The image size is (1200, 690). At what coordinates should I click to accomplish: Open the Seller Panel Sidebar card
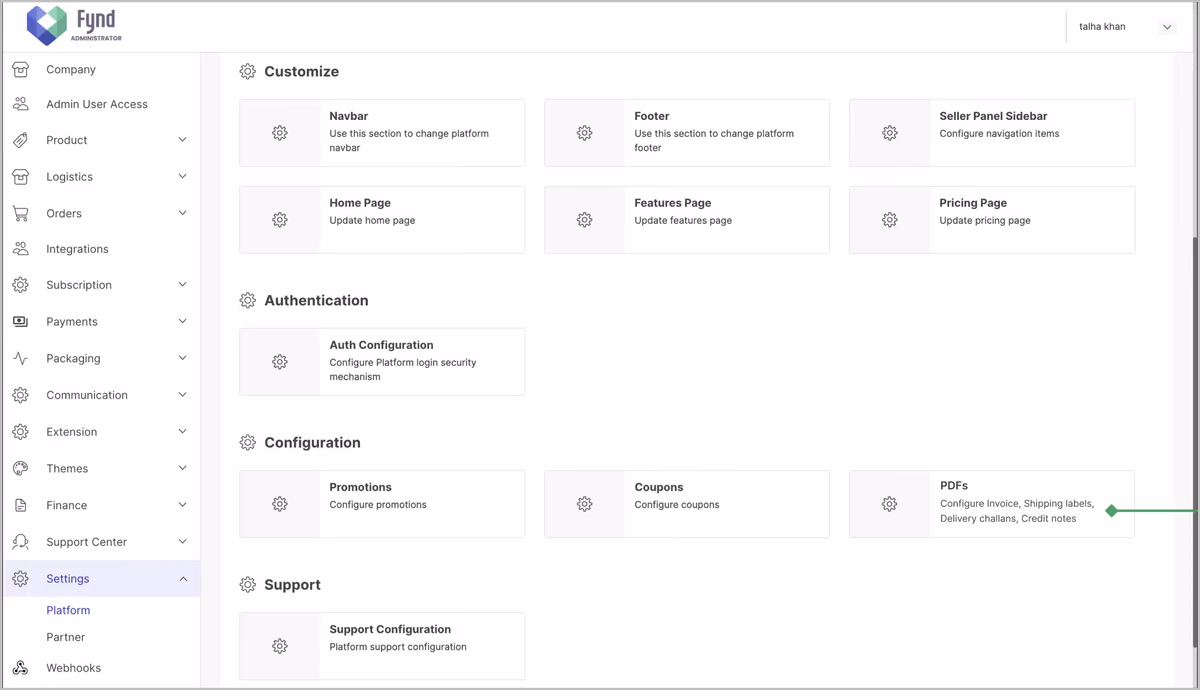[992, 133]
